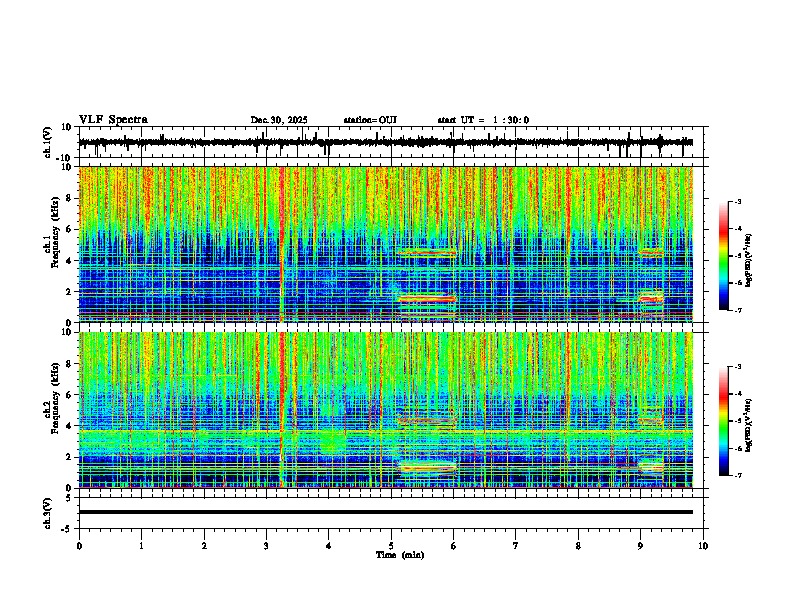This screenshot has height=612, width=792.
Task: Select the ch.2 "Frequency (kHz)" axis label
Action: click(56, 398)
